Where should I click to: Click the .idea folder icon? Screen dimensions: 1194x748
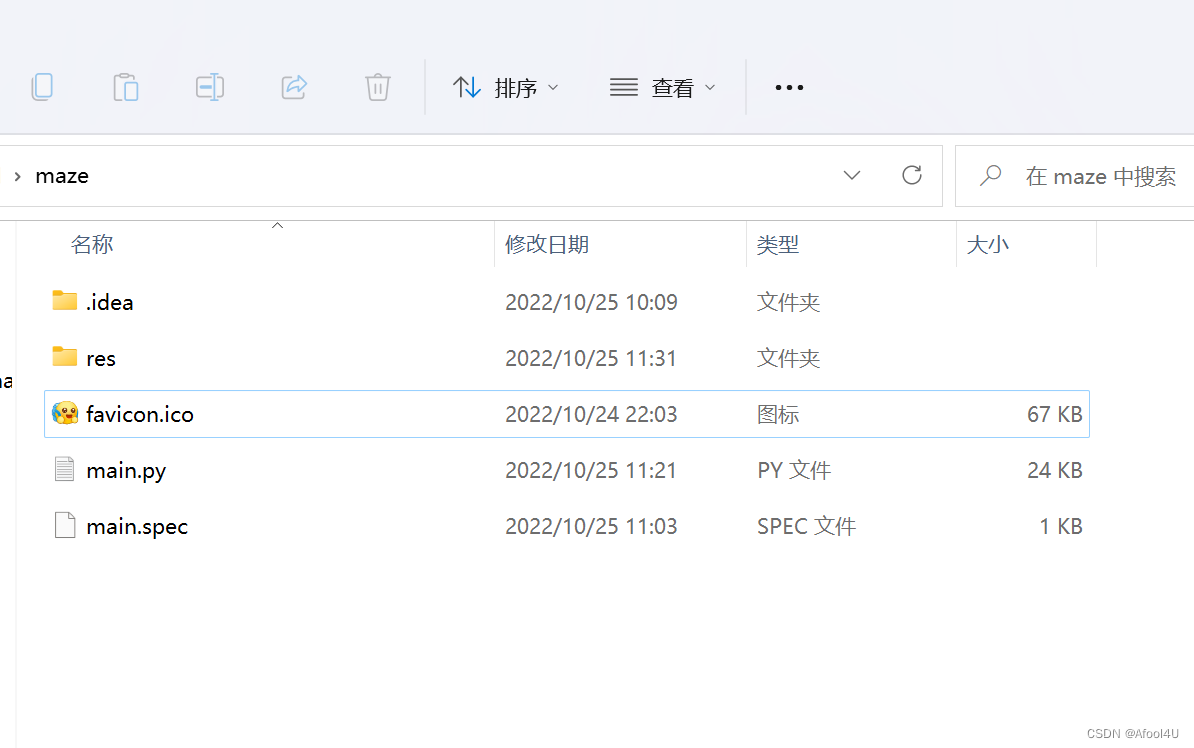[65, 301]
